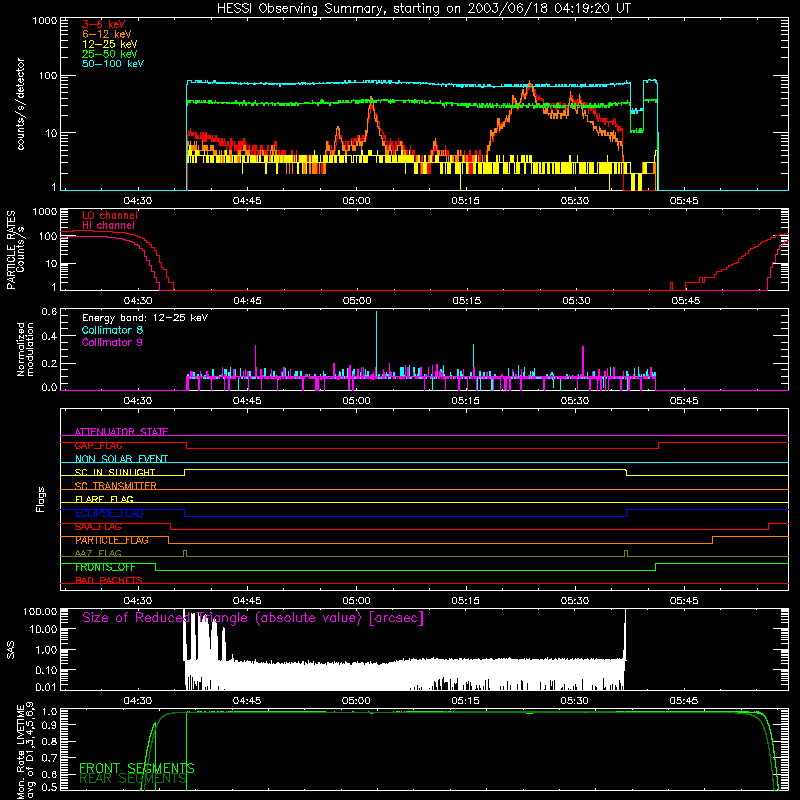
Task: Click the 04:45 tick label under the counts plot
Action: [247, 201]
